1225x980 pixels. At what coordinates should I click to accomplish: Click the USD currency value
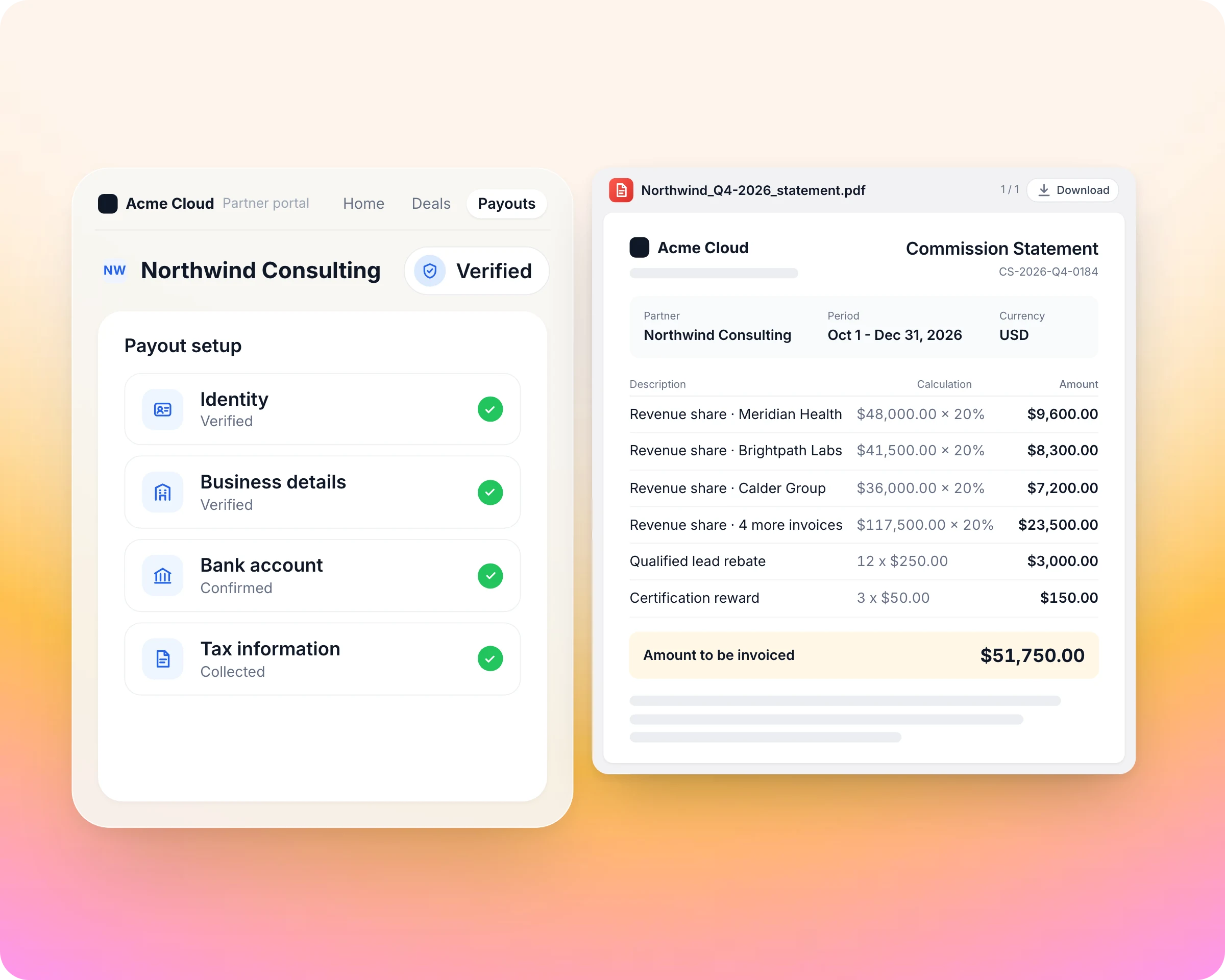coord(1014,335)
